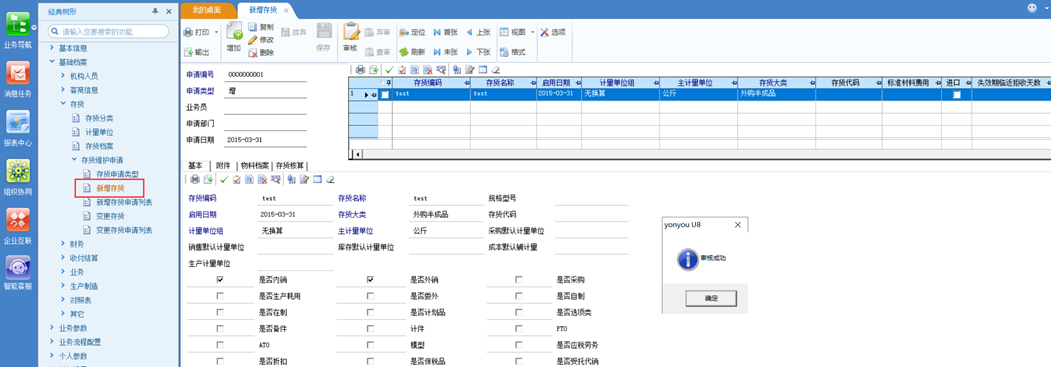
Task: Open 报表中心 in the left sidebar
Action: [x=18, y=128]
